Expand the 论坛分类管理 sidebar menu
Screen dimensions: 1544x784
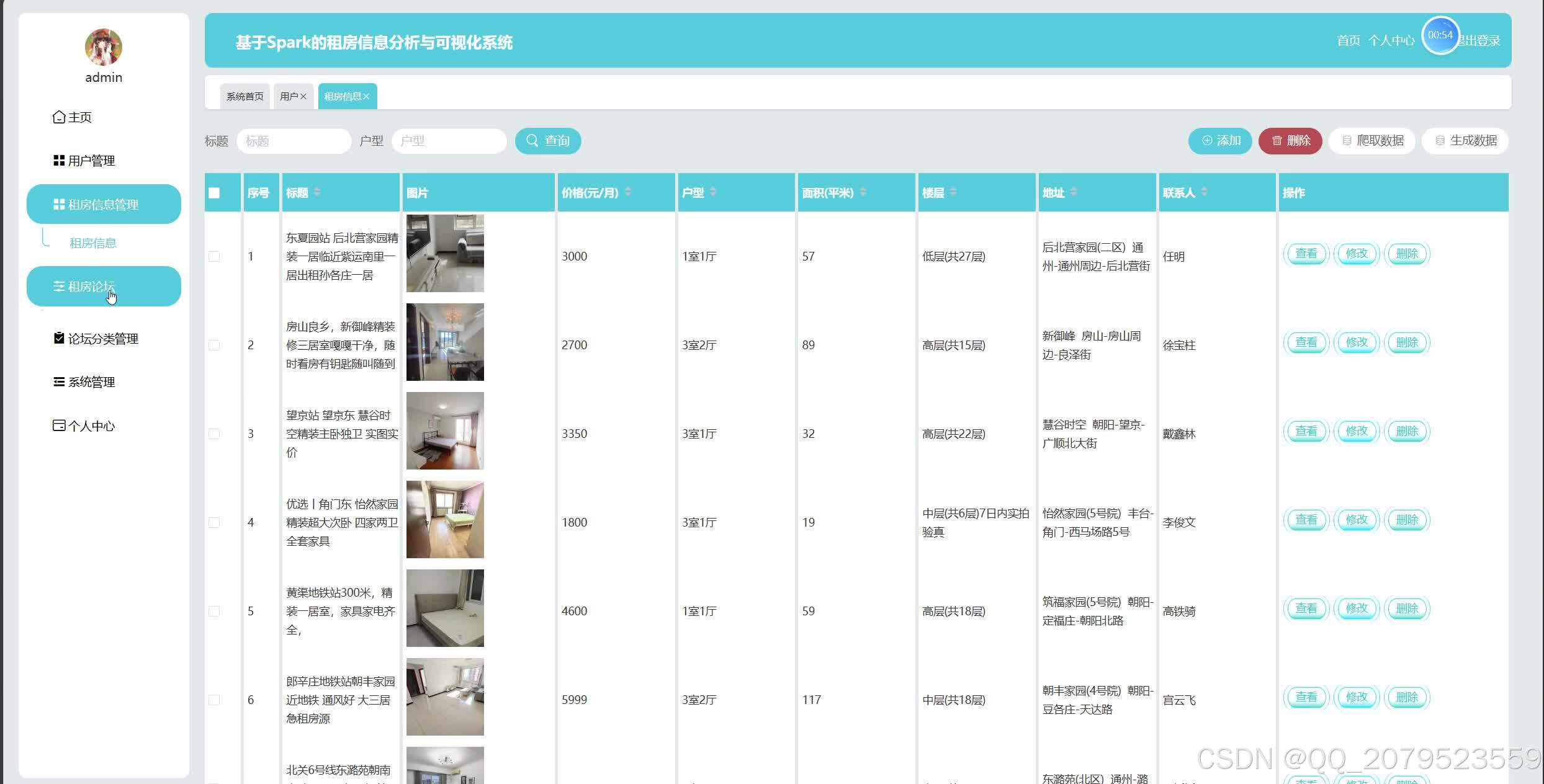[104, 339]
